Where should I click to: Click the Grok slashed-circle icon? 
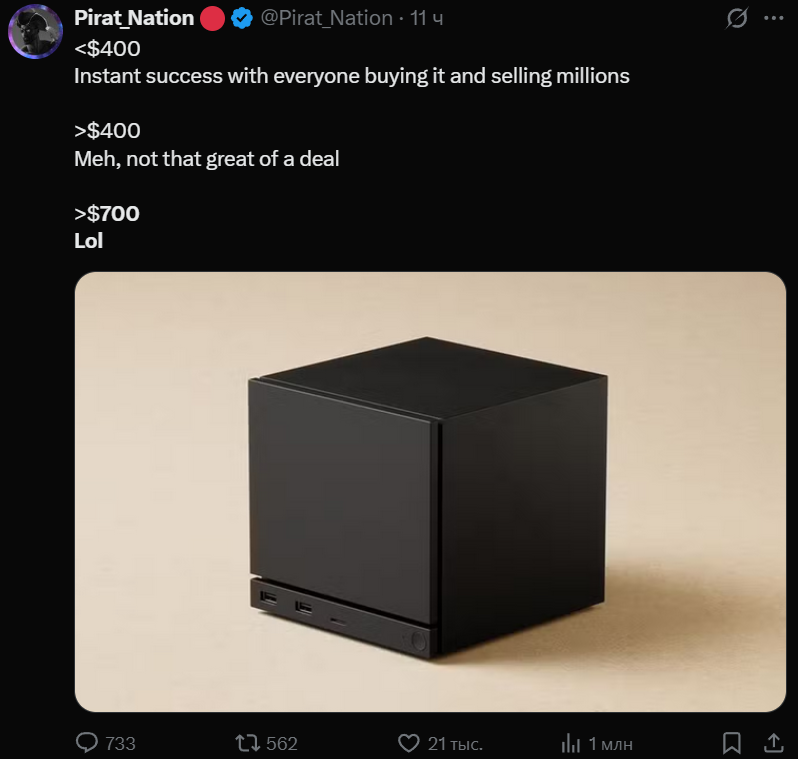pos(737,18)
